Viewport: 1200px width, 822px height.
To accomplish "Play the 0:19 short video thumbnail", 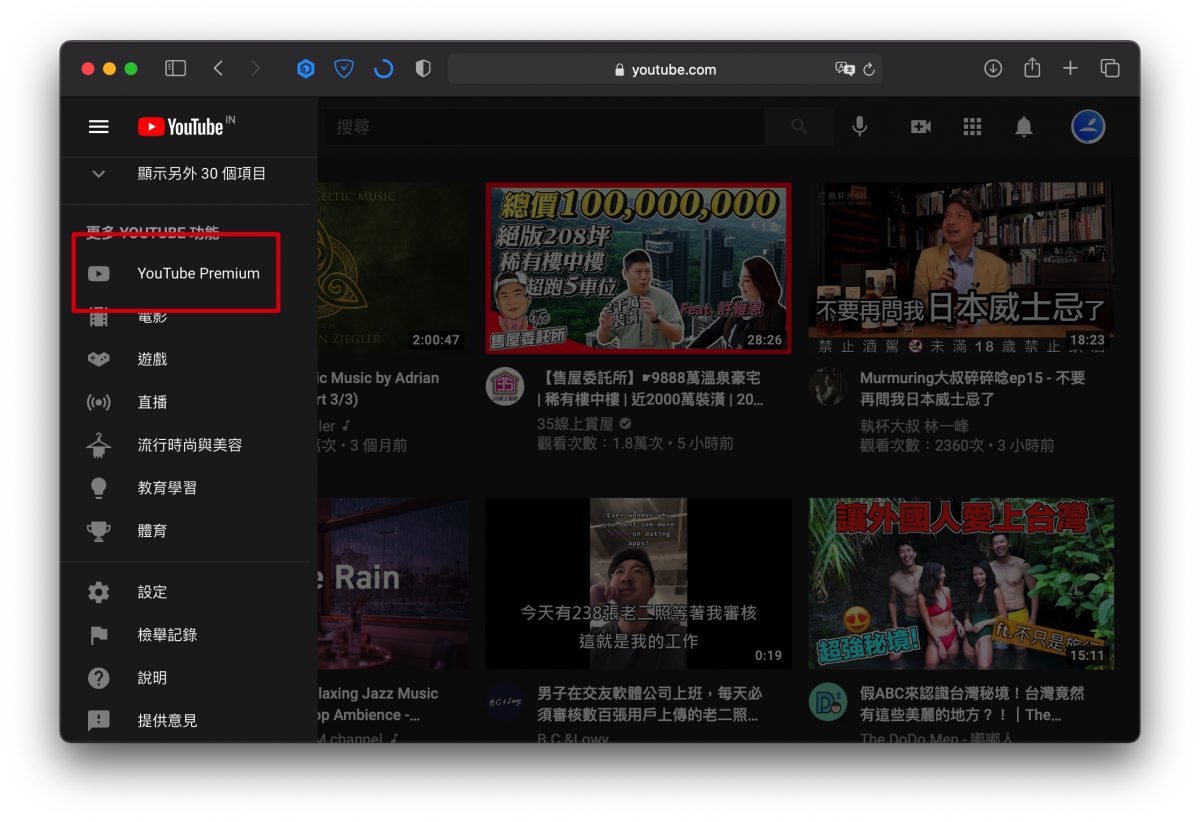I will tap(638, 584).
